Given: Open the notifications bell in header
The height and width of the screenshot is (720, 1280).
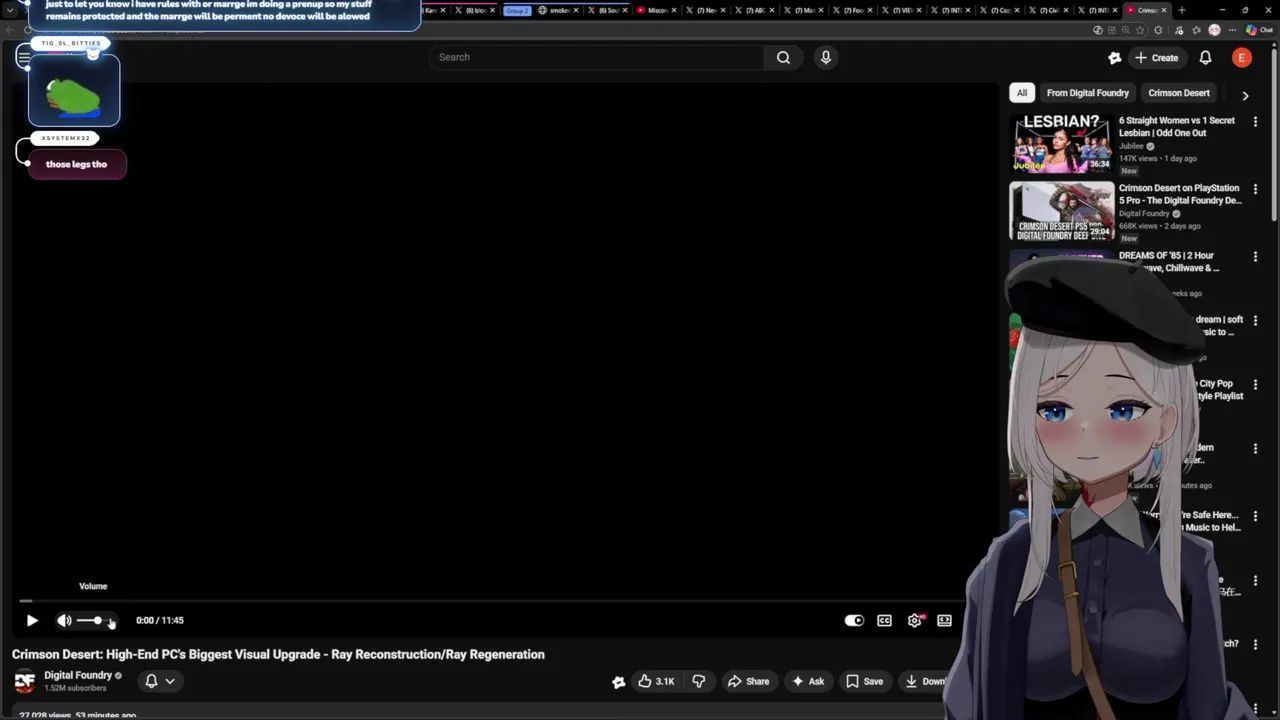Looking at the screenshot, I should (1206, 57).
